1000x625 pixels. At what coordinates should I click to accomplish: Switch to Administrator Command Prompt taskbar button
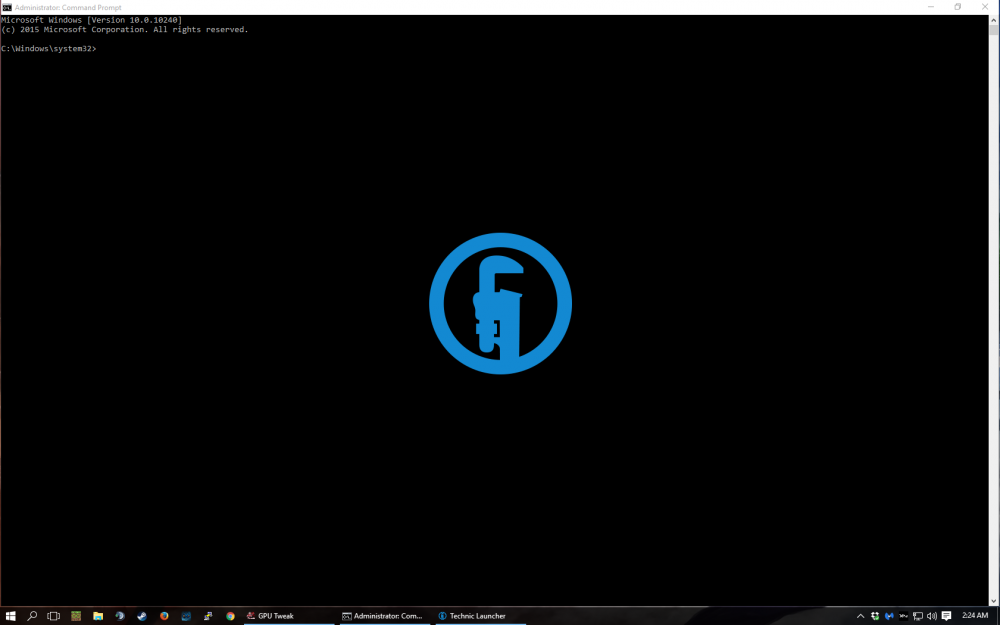tap(385, 616)
